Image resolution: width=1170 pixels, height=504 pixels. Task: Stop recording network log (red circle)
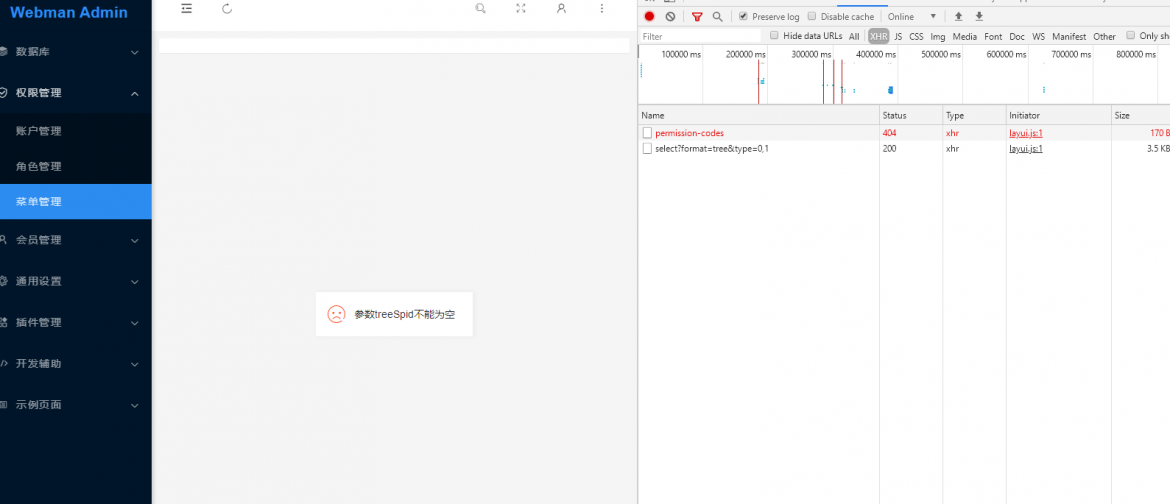pos(649,16)
